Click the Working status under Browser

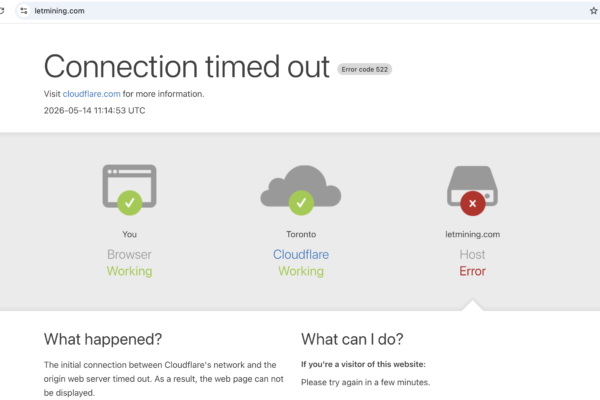point(129,271)
